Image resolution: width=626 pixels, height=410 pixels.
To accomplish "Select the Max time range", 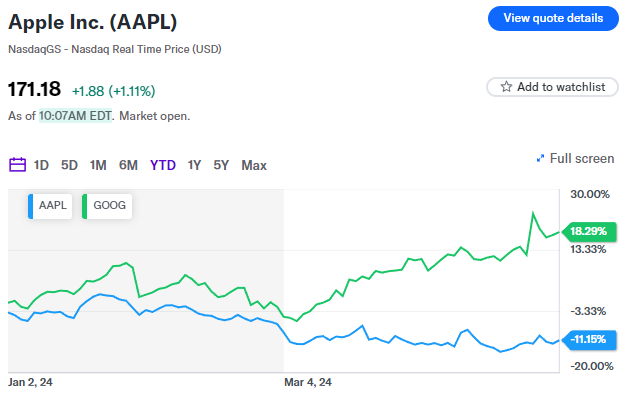I will click(x=254, y=165).
